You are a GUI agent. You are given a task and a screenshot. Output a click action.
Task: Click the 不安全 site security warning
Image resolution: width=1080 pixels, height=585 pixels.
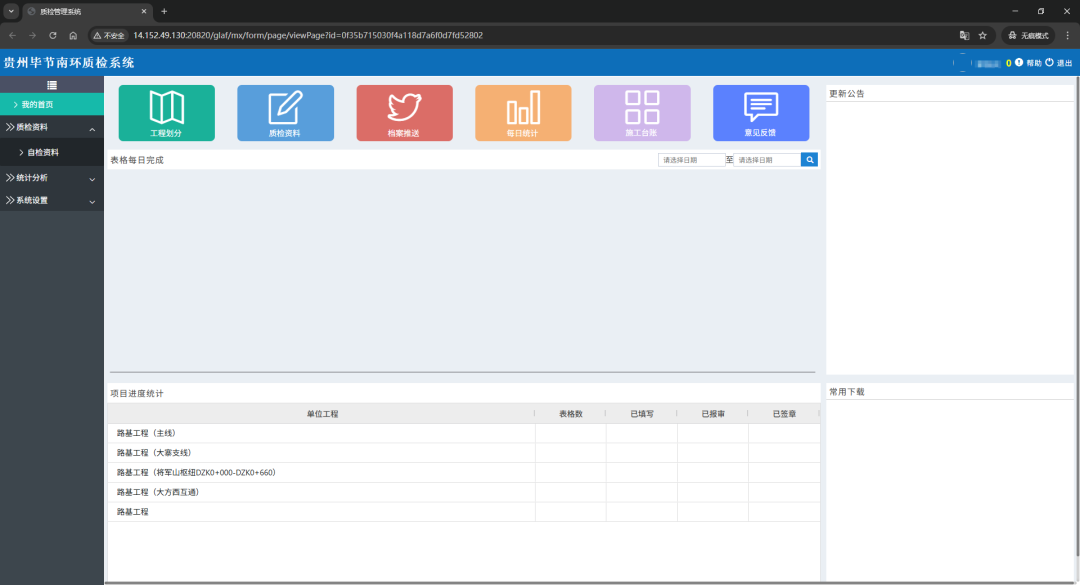pyautogui.click(x=110, y=35)
